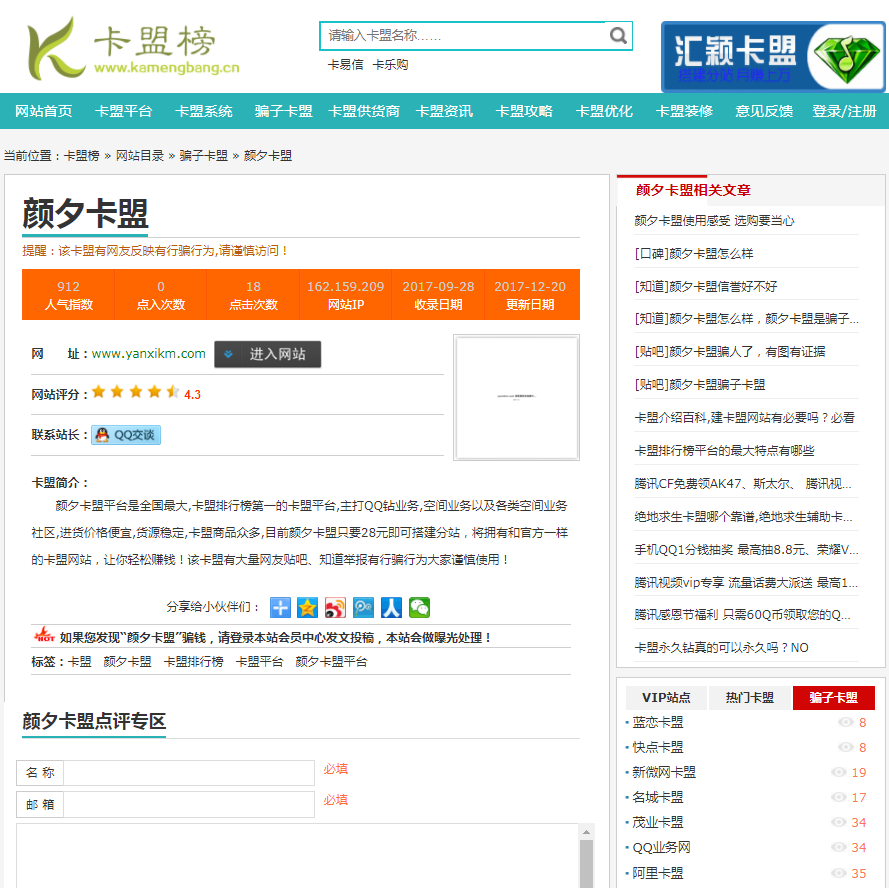Click eye icon next to 名城卡盟

(x=839, y=797)
